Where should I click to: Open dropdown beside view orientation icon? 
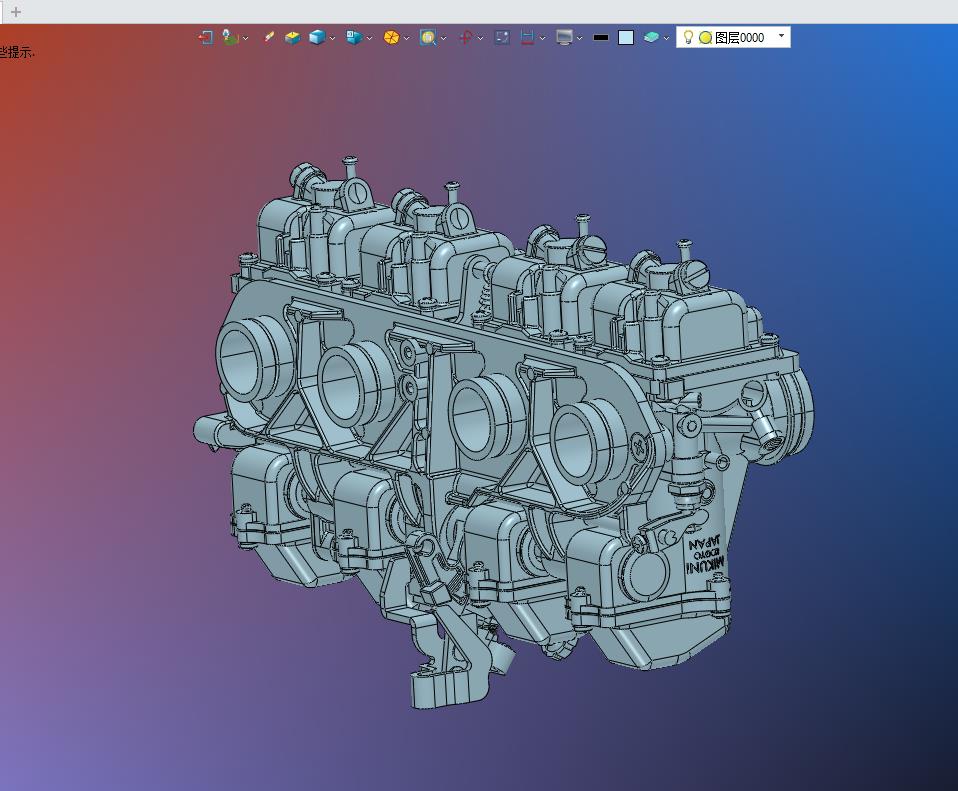point(370,38)
